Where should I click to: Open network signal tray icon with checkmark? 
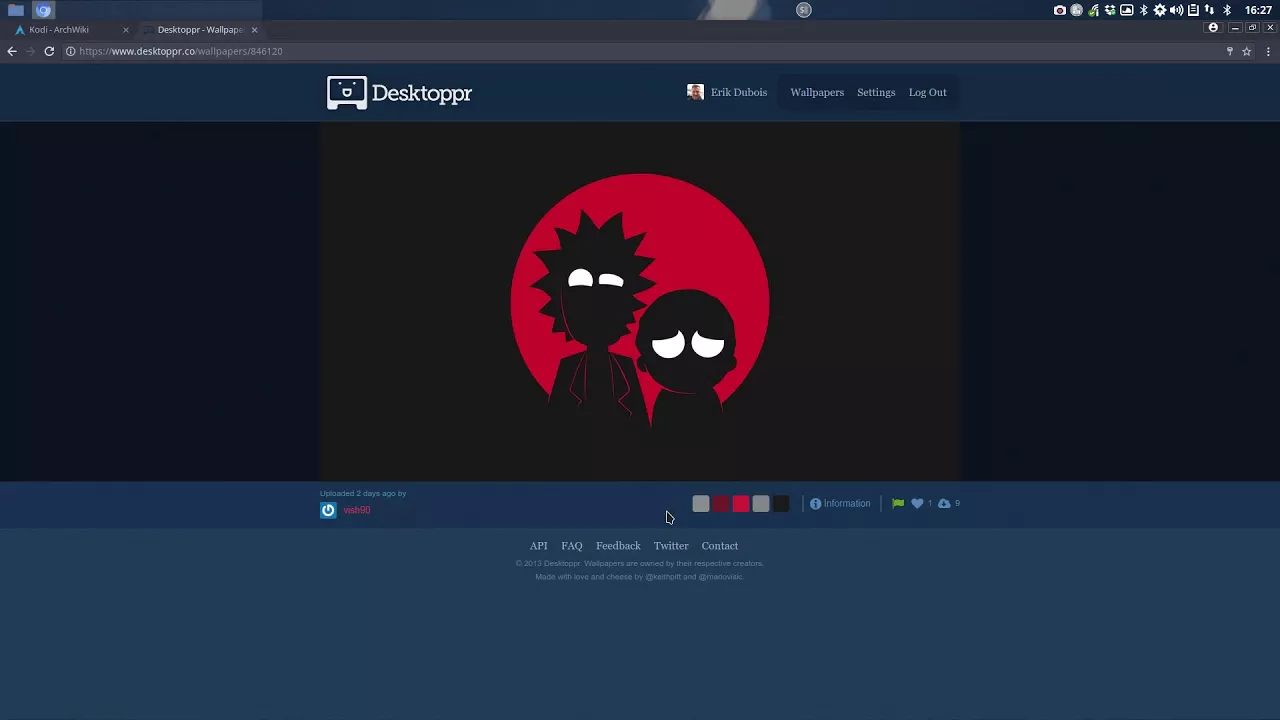point(1093,10)
